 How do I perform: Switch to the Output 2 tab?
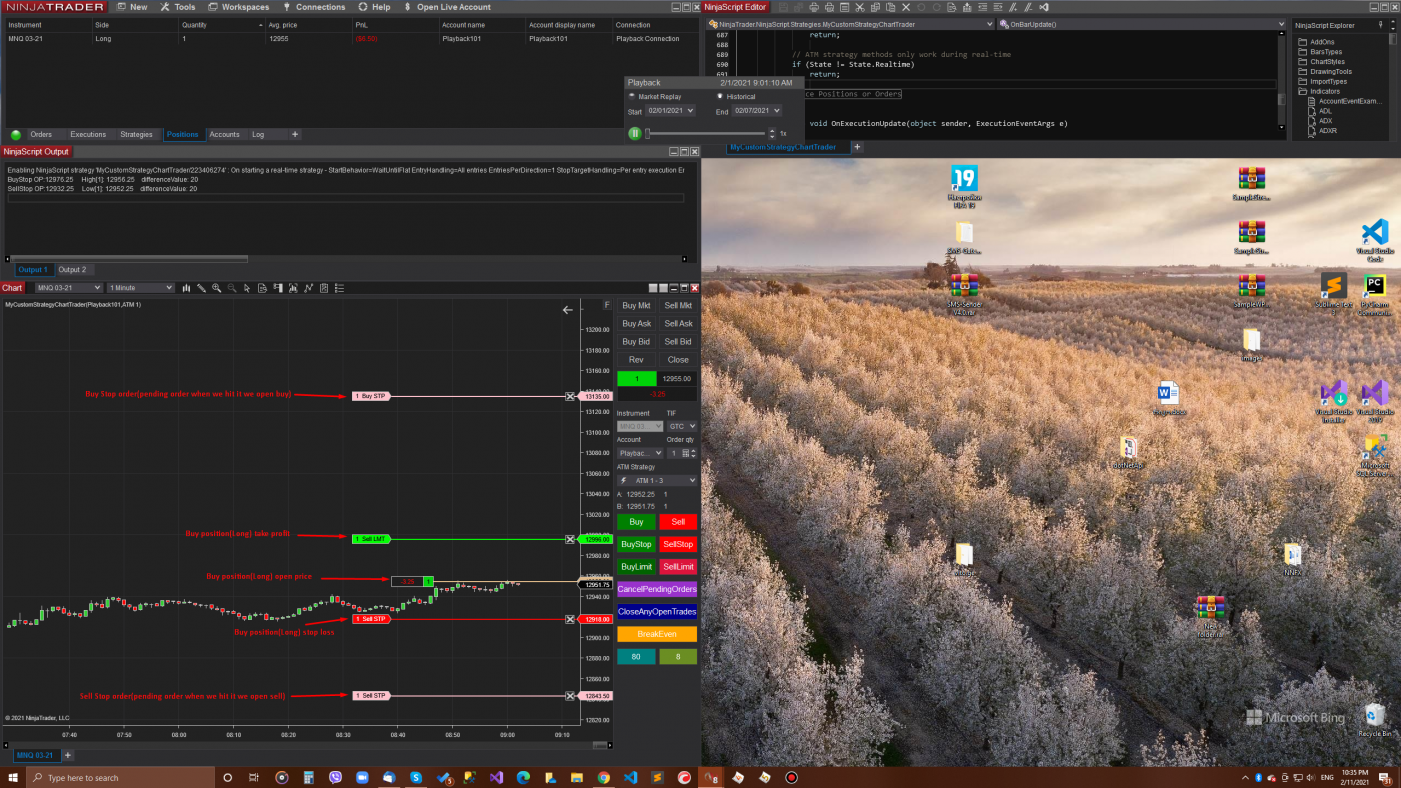tap(72, 270)
